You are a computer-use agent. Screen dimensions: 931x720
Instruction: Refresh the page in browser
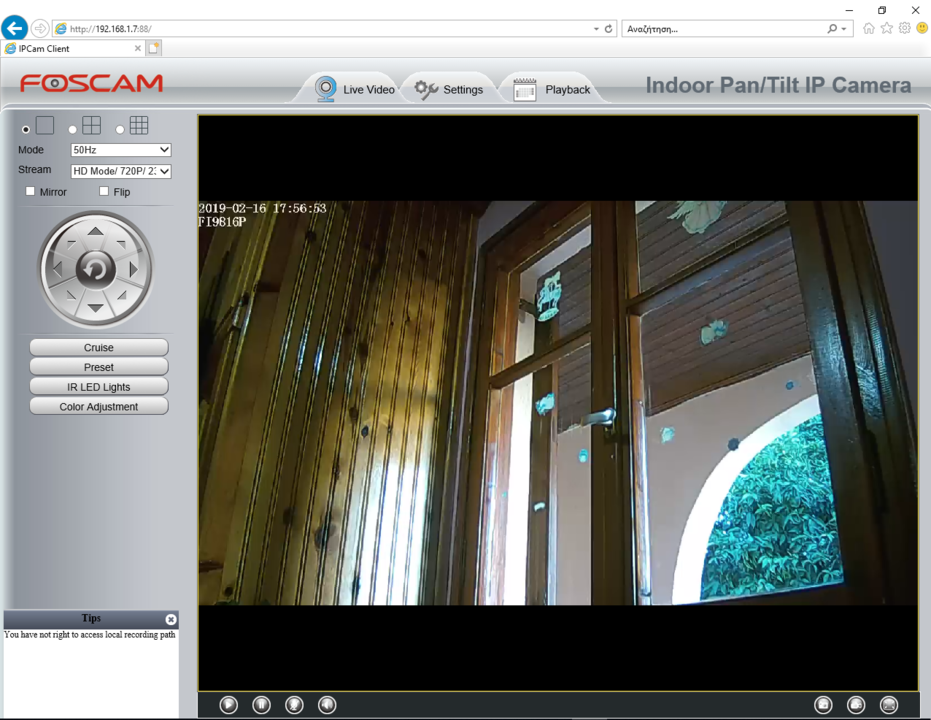pyautogui.click(x=609, y=28)
